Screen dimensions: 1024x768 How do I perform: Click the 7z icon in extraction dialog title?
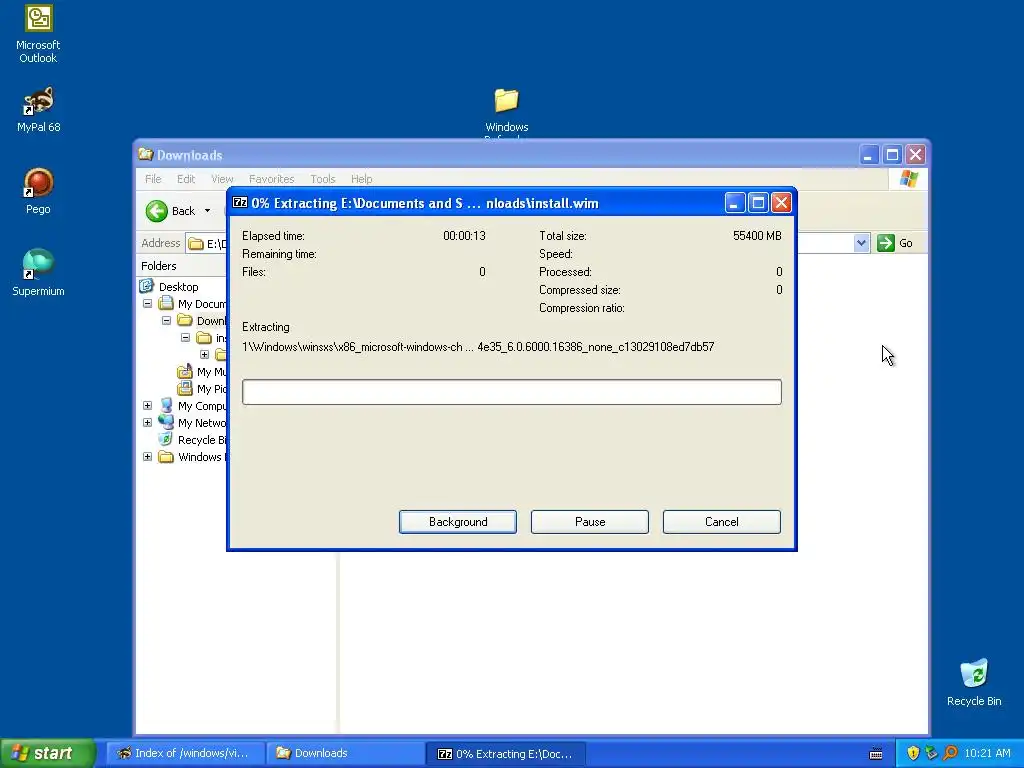point(240,202)
